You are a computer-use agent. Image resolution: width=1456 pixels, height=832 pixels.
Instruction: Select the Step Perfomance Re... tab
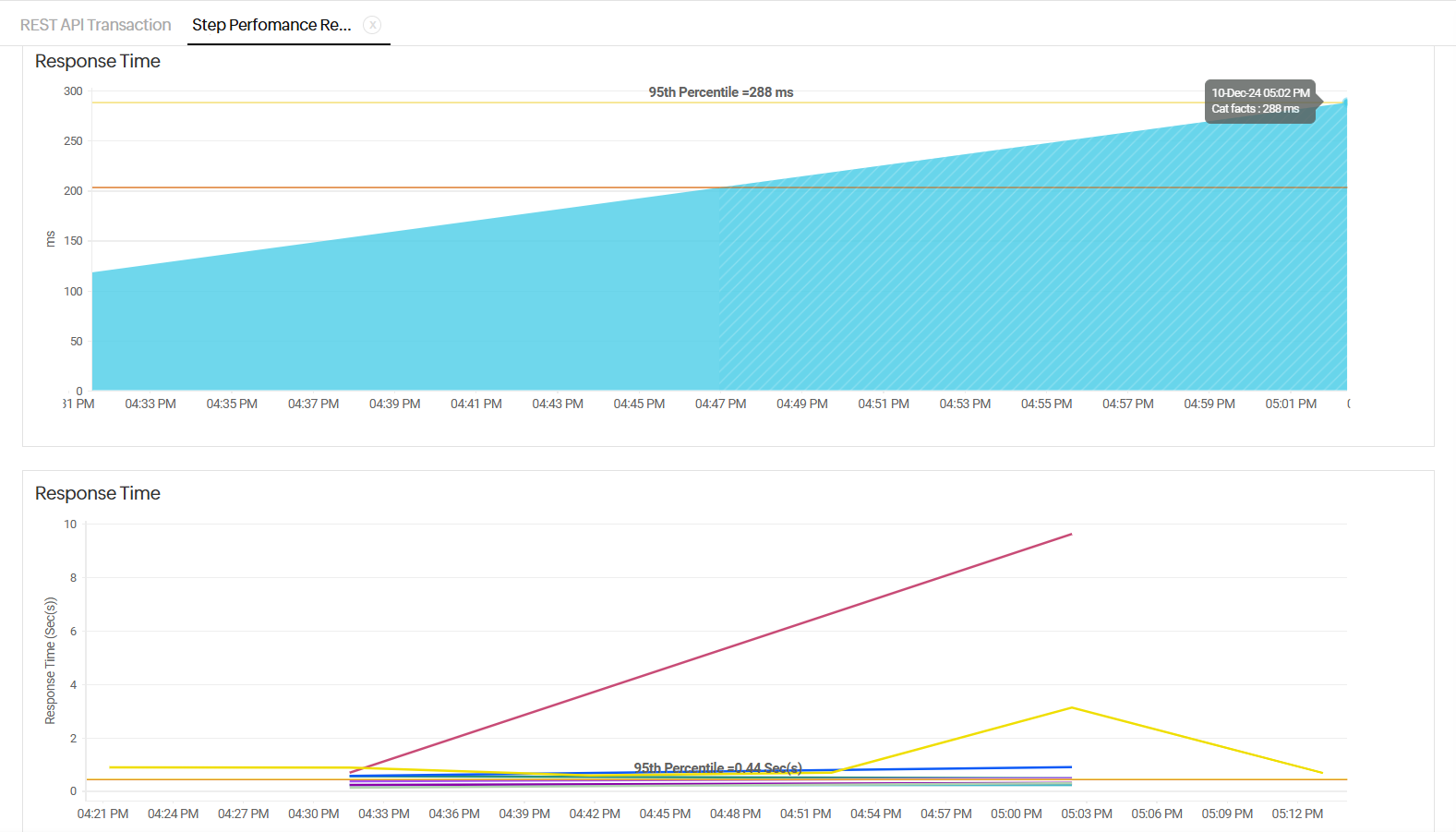(271, 25)
